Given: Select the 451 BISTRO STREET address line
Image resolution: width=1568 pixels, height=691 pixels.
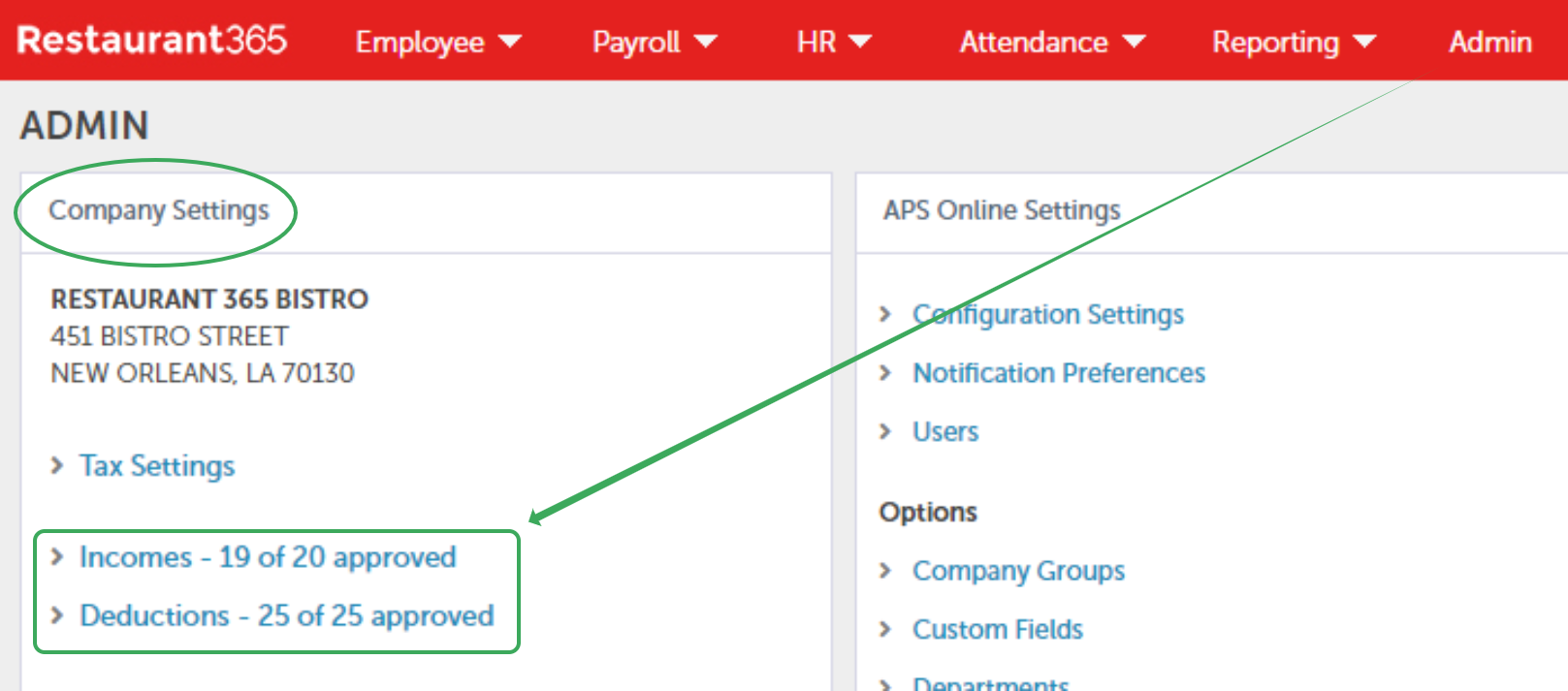Looking at the screenshot, I should [x=170, y=336].
